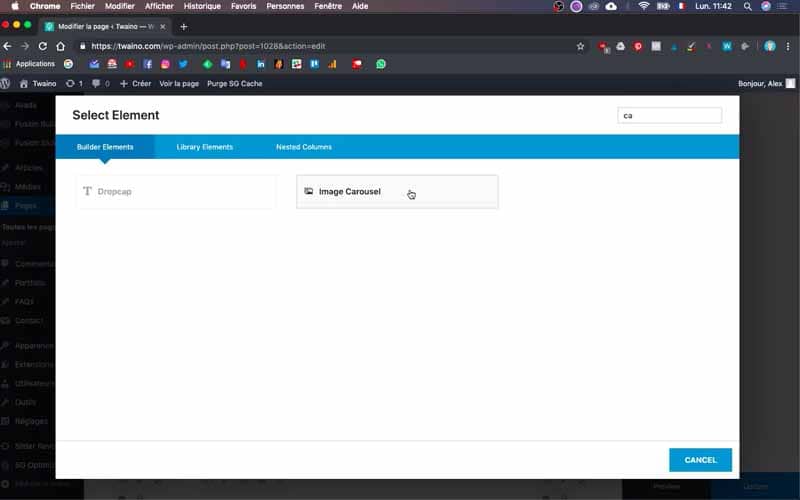
Task: Open the Historique menu
Action: (x=202, y=6)
